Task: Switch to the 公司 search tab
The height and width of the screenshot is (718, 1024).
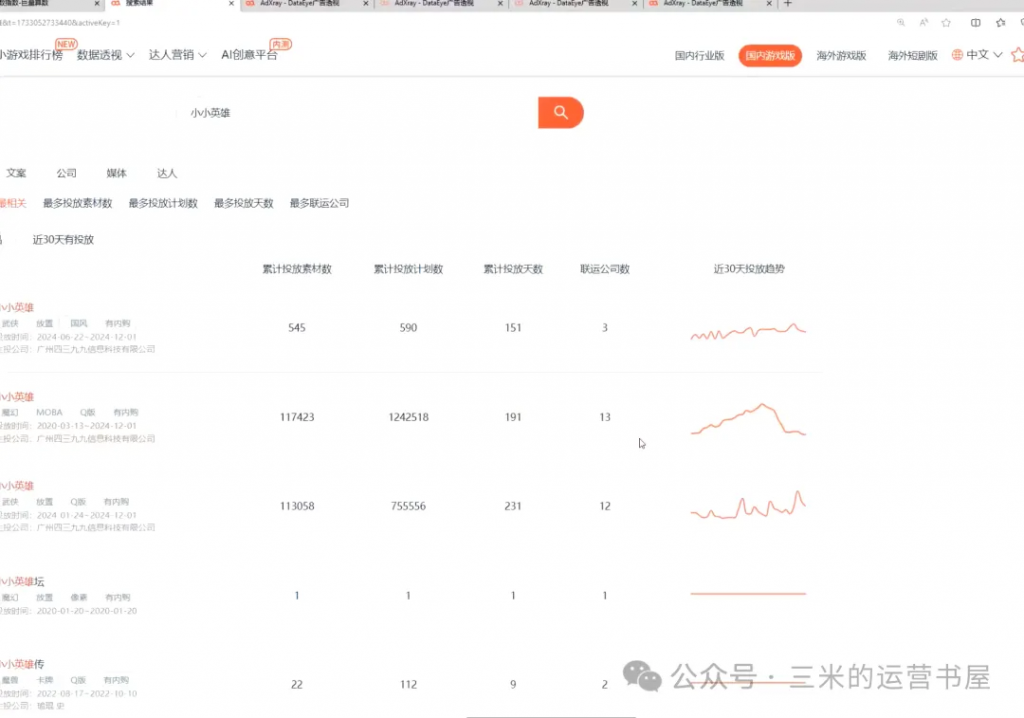Action: click(x=66, y=173)
